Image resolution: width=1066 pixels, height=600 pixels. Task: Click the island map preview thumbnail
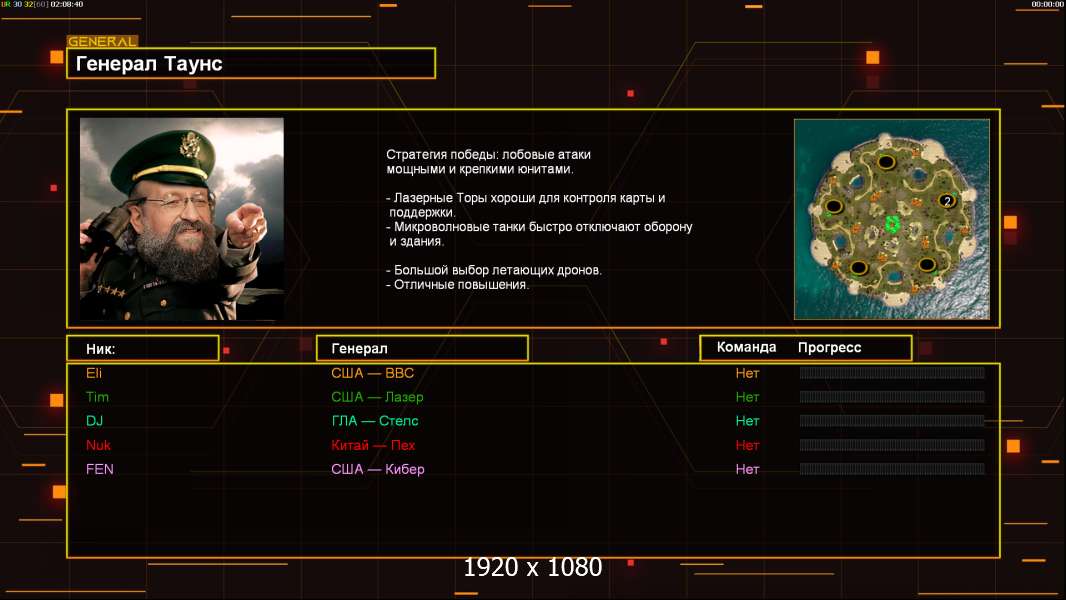[x=892, y=219]
